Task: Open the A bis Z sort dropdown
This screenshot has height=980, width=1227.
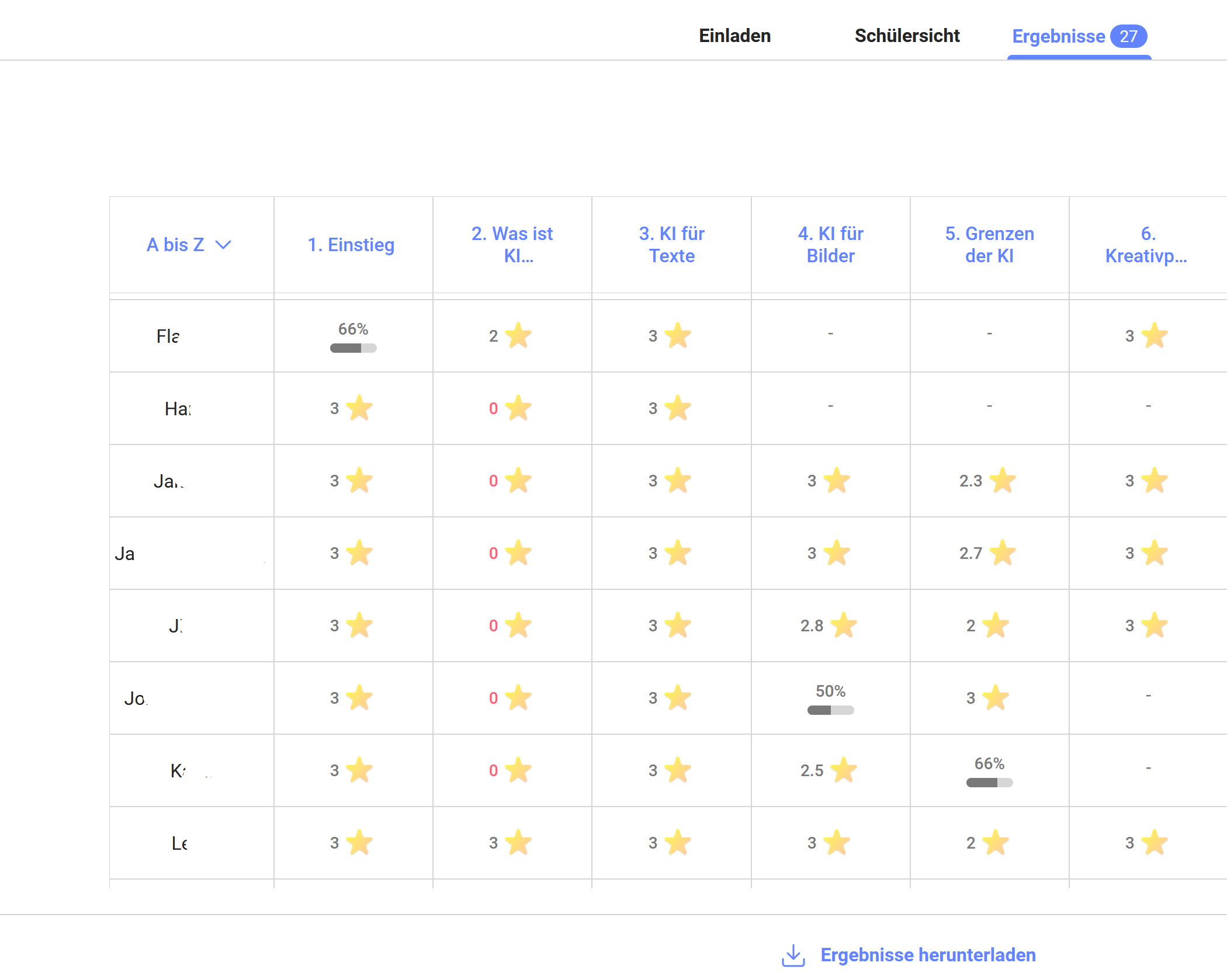Action: (189, 245)
